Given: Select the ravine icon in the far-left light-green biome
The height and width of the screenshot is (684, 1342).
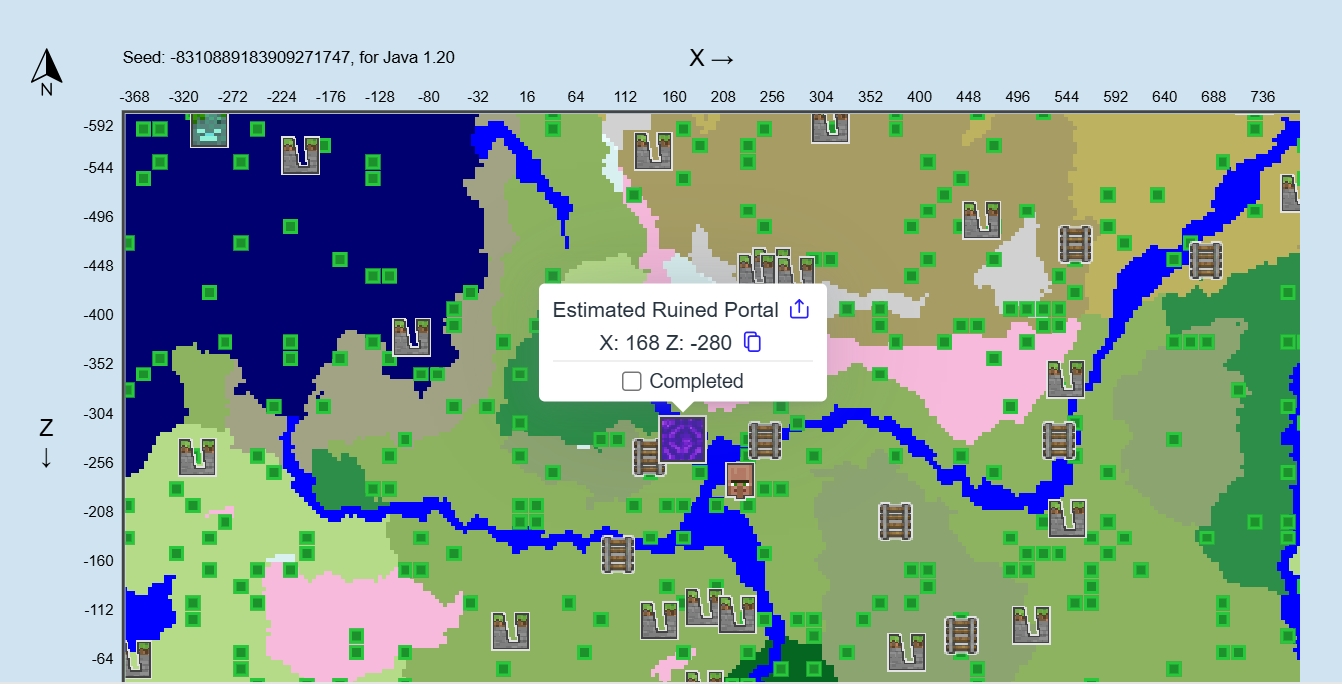Looking at the screenshot, I should coord(197,456).
